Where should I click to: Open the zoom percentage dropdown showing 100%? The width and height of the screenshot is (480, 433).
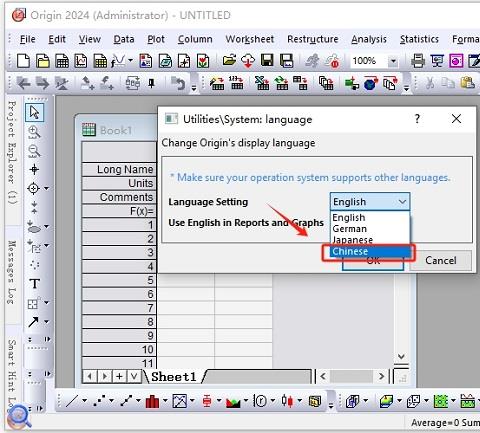point(393,61)
